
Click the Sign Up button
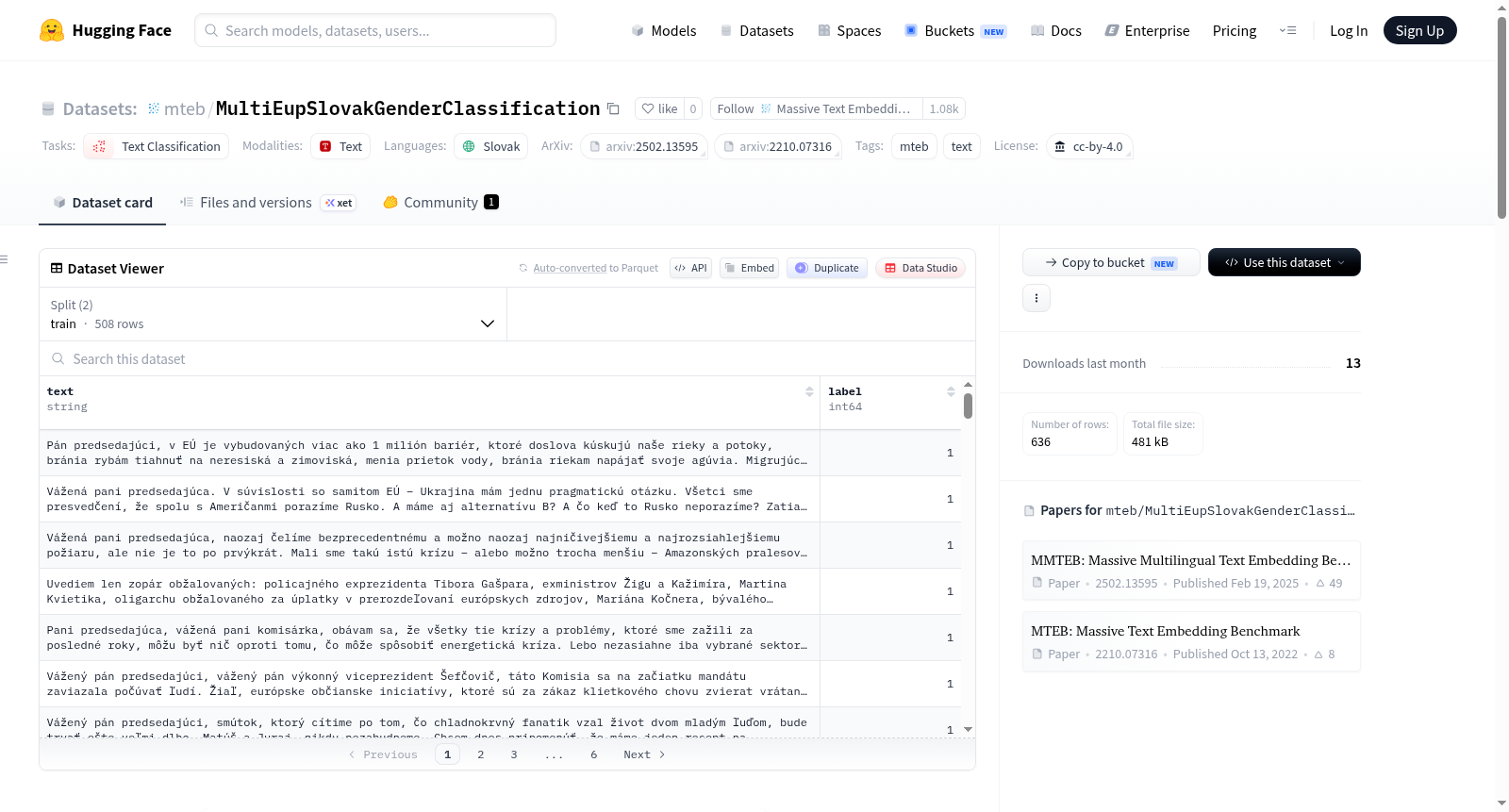tap(1419, 30)
